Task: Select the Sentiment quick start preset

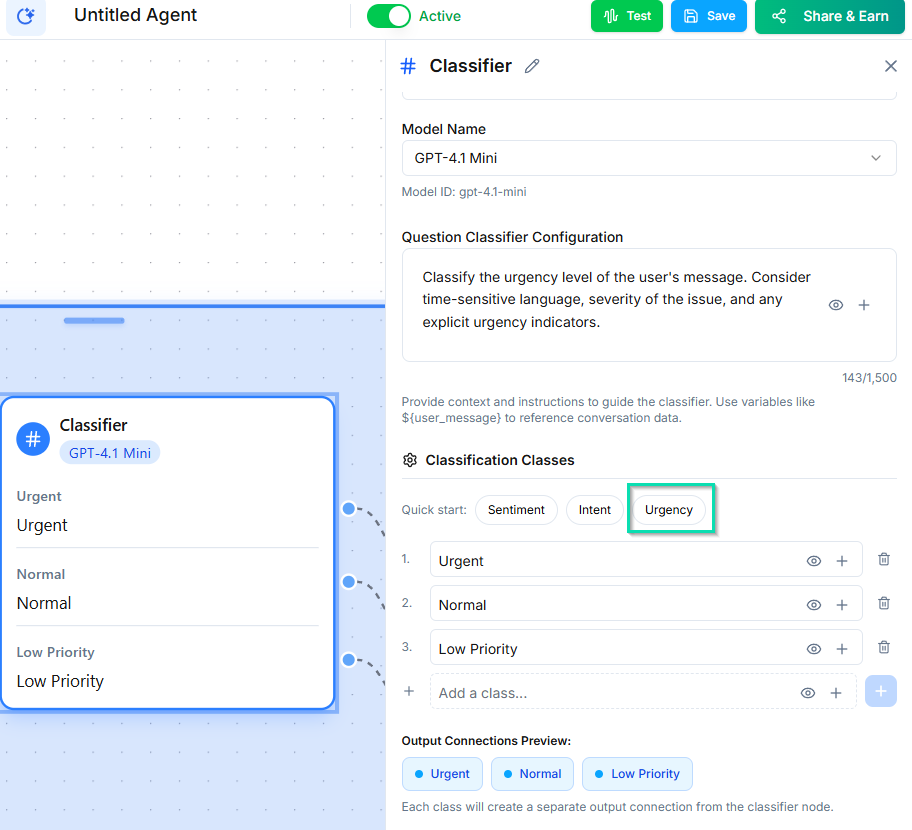Action: coord(516,510)
